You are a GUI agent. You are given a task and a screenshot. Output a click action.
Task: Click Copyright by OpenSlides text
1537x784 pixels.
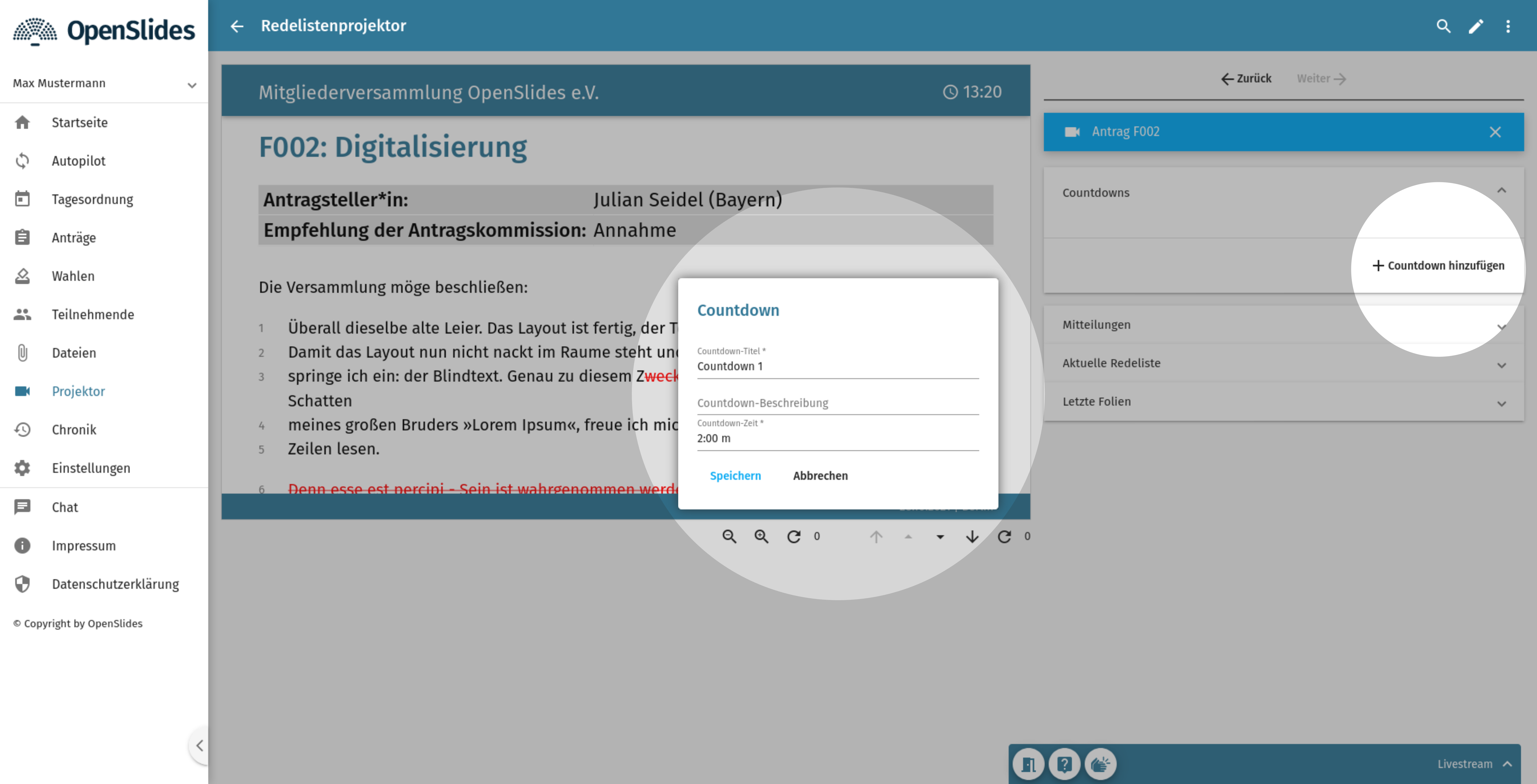[x=78, y=624]
